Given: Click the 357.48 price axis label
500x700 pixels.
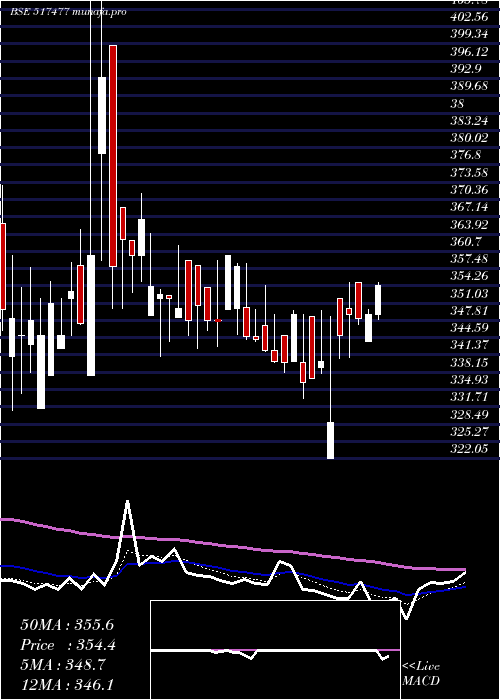Looking at the screenshot, I should click(x=469, y=259).
